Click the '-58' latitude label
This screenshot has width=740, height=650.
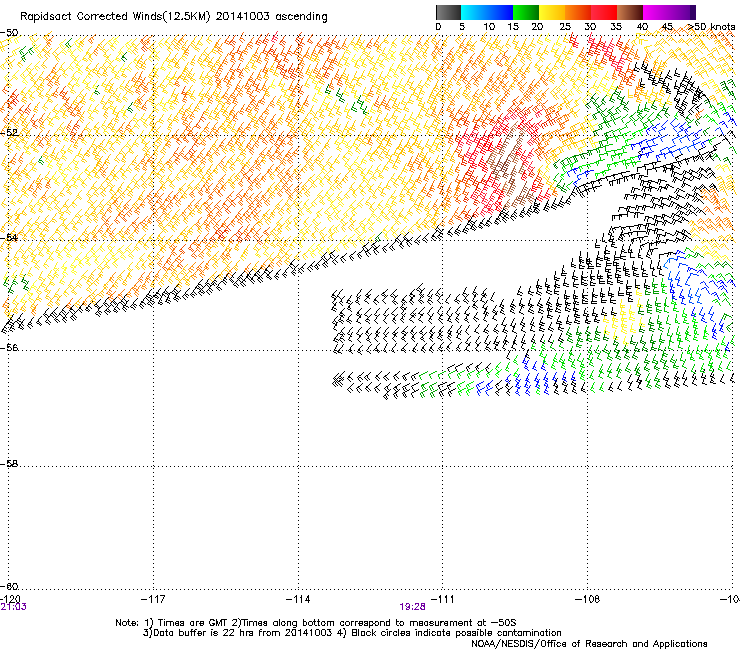9,464
